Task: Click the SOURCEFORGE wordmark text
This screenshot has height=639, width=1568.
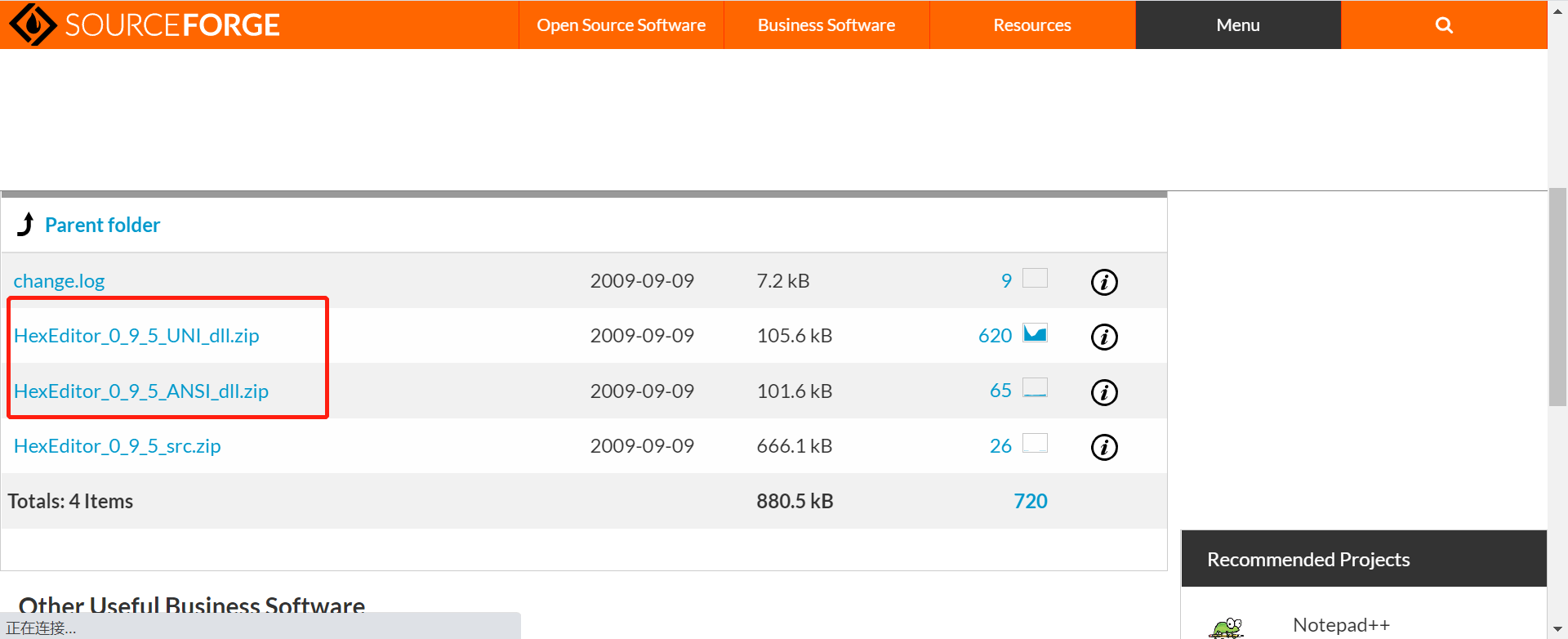Action: coord(172,25)
